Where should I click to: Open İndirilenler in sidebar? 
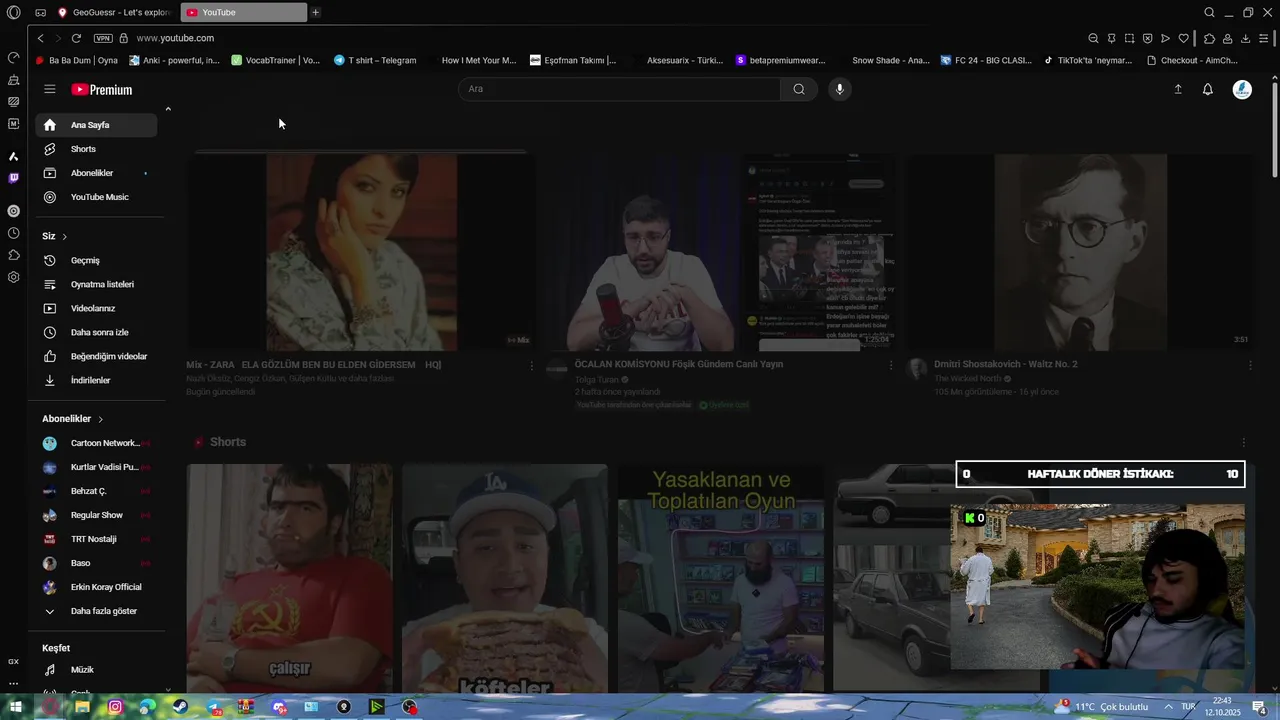point(96,380)
